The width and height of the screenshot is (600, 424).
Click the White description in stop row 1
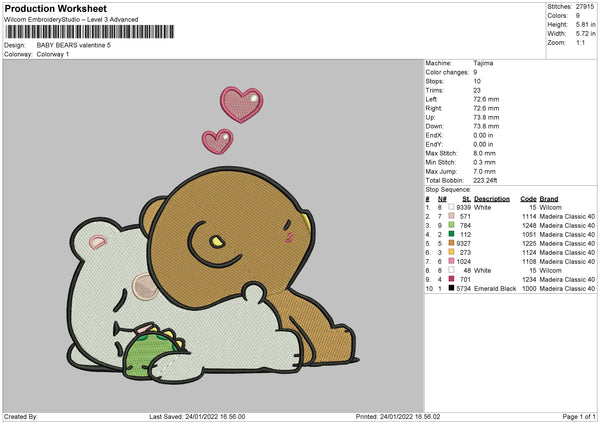pos(483,207)
